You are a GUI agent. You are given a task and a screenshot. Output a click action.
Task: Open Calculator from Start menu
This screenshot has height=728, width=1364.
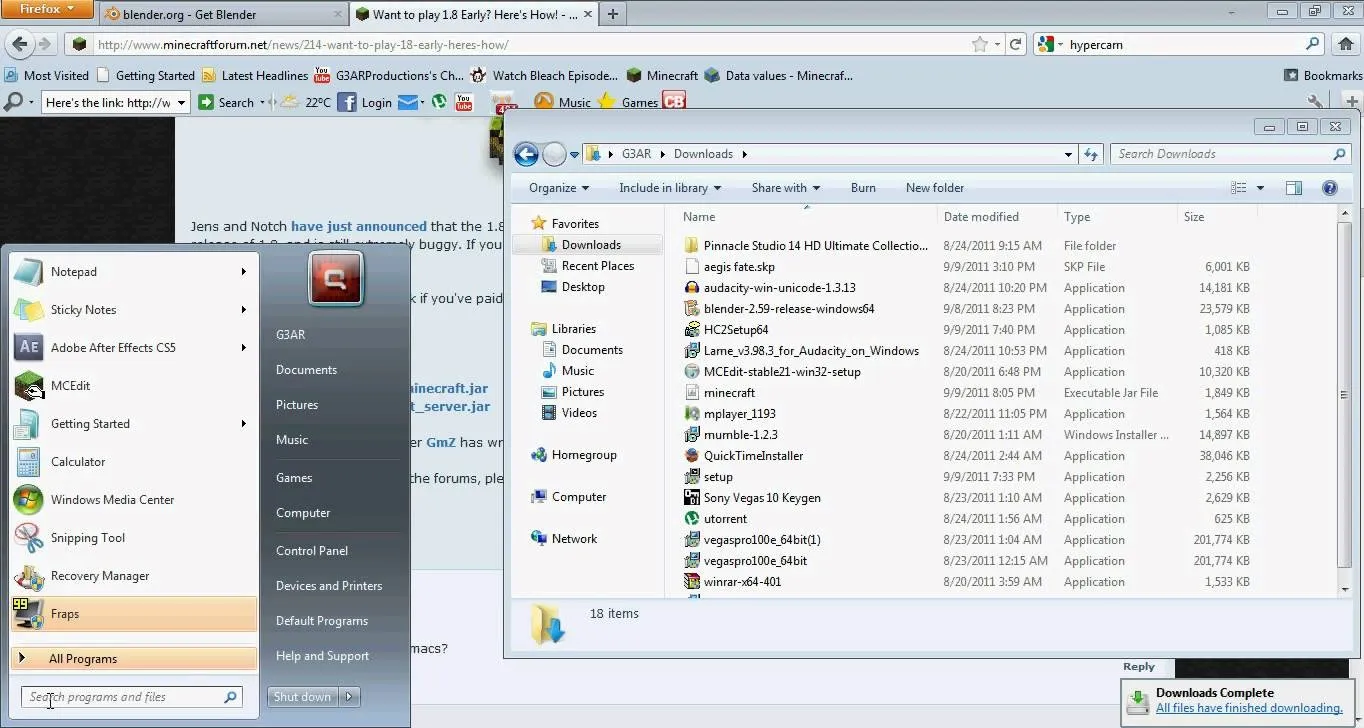click(134, 462)
